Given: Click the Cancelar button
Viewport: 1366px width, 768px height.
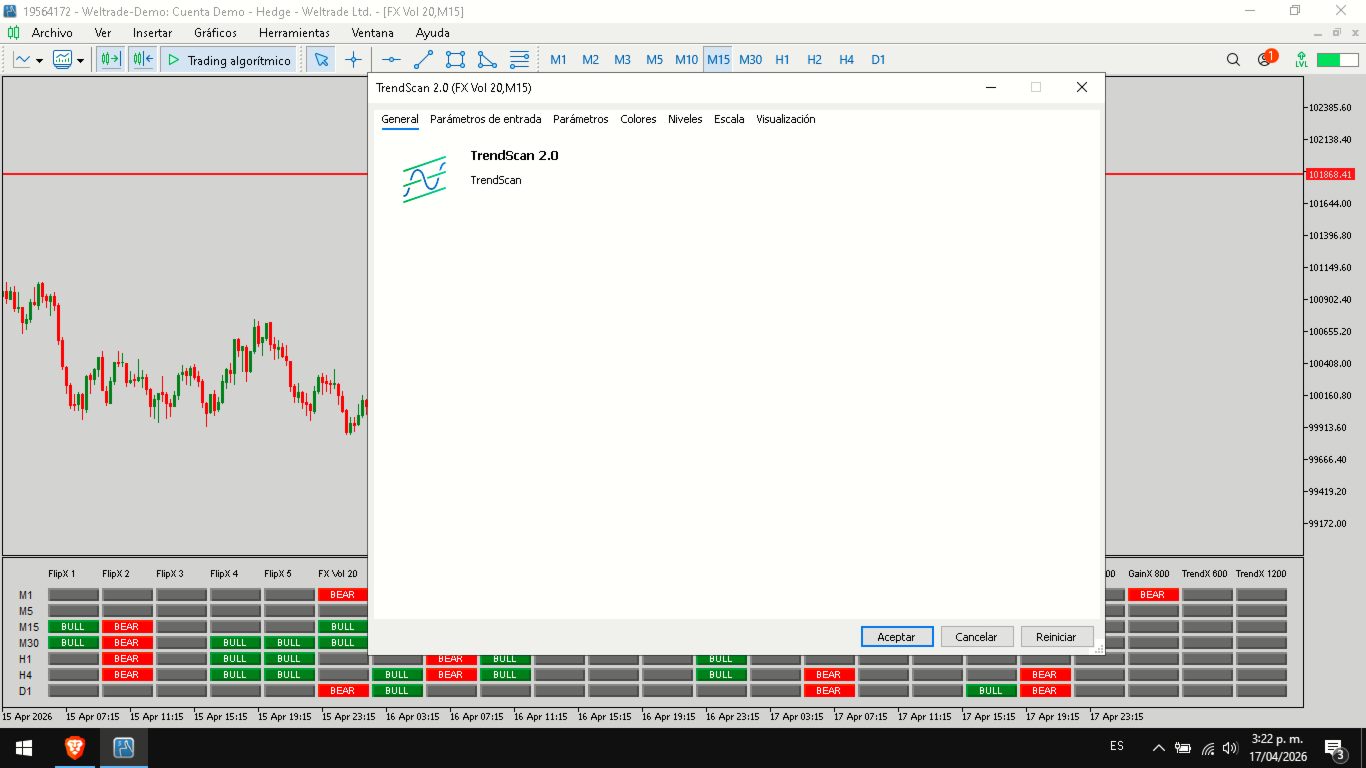Looking at the screenshot, I should pyautogui.click(x=977, y=637).
